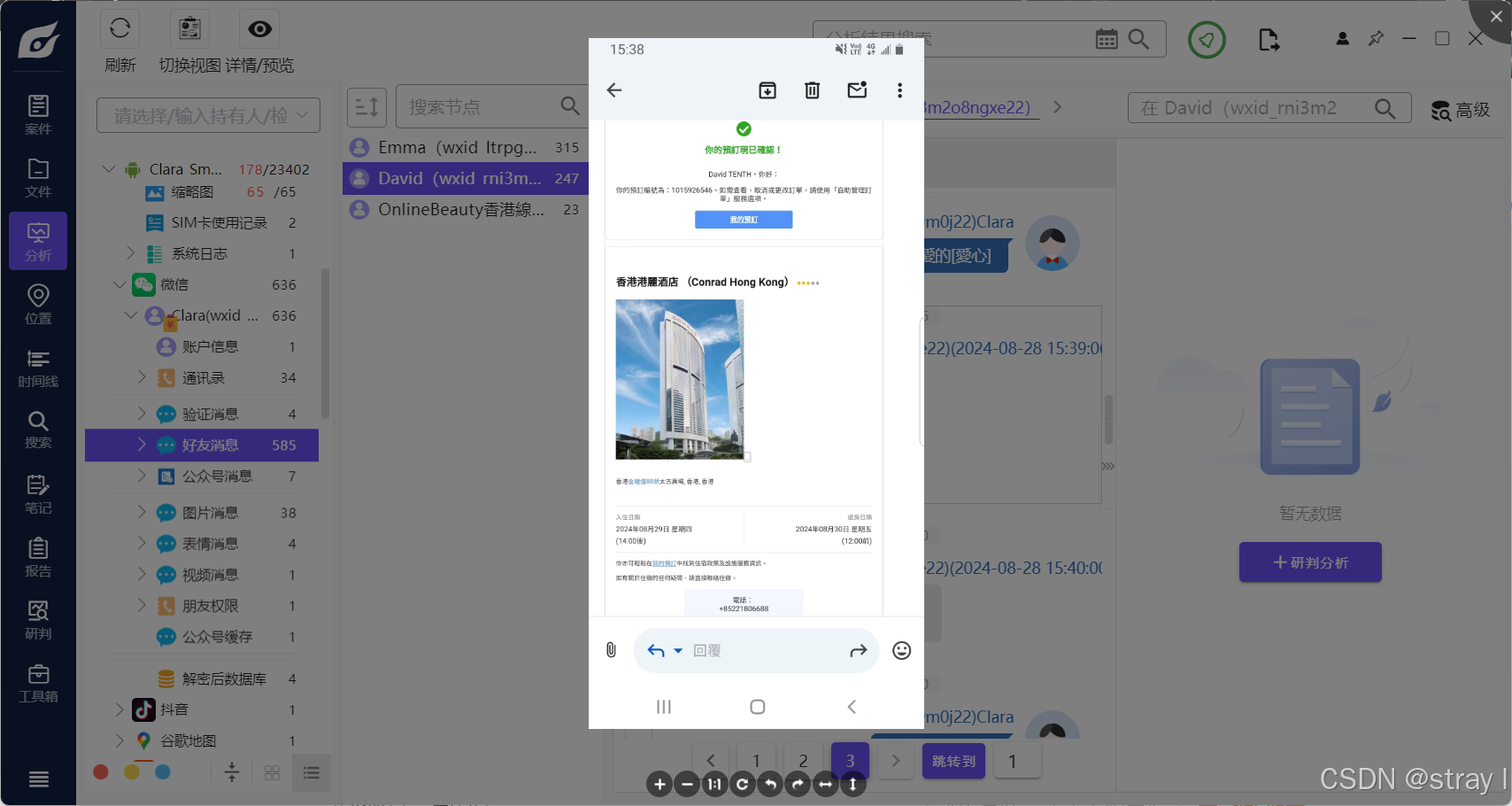Viewport: 1512px width, 806px height.
Task: Select the SIM卡使用记录 tree item
Action: 220,222
